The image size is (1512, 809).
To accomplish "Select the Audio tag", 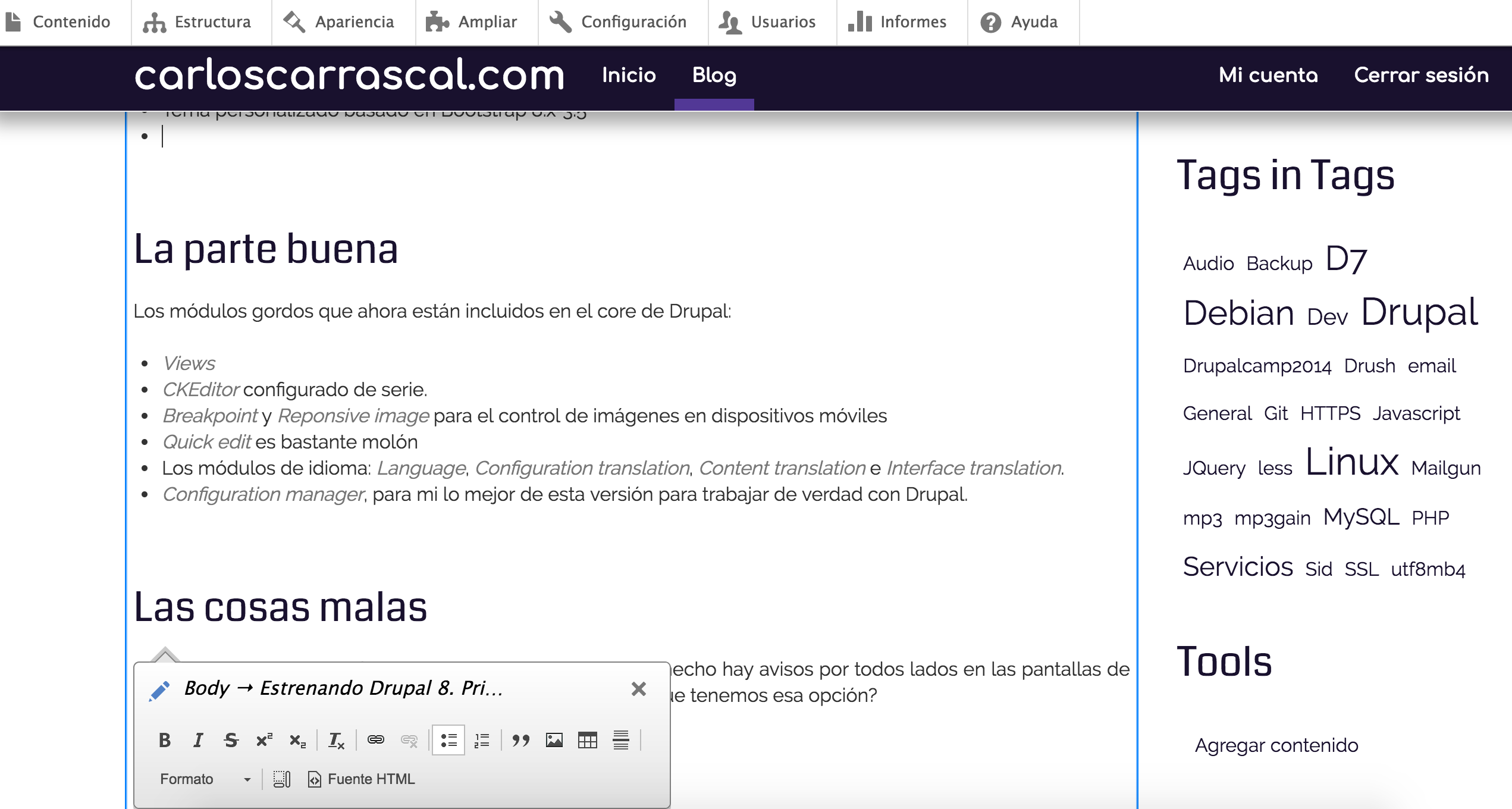I will click(1208, 264).
